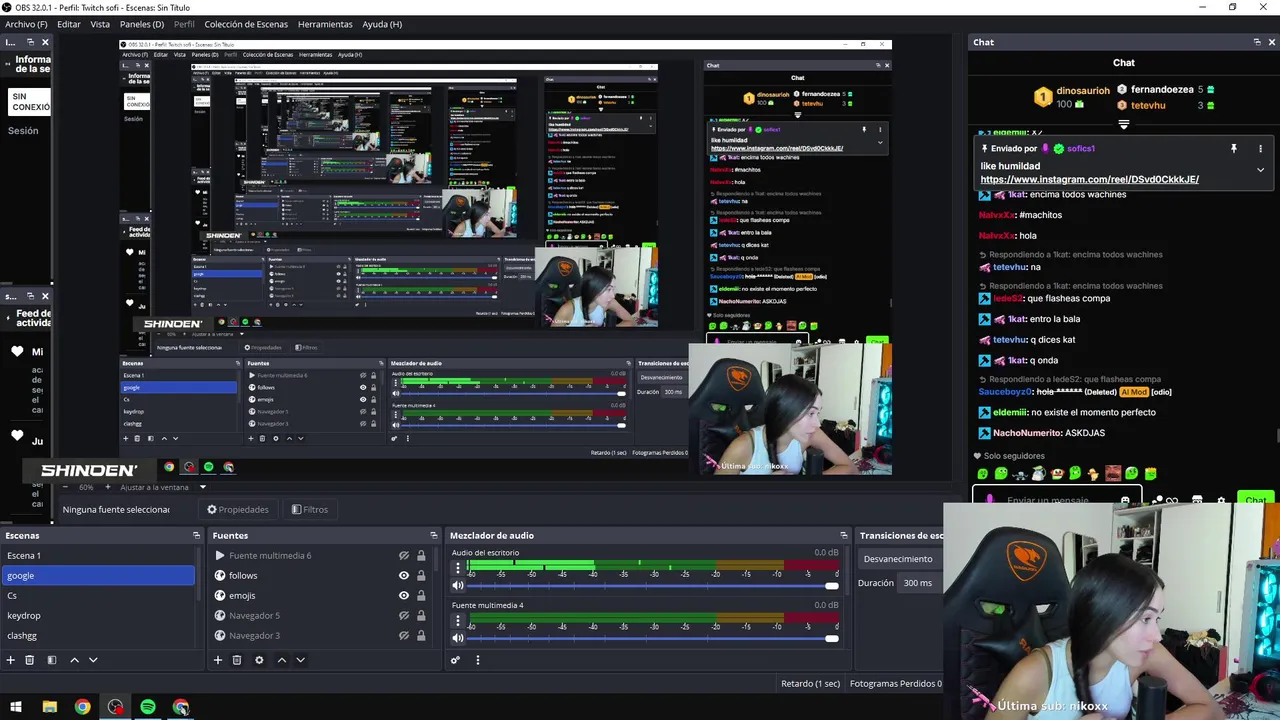Zoom out the preview with the minus icon
The width and height of the screenshot is (1280, 720).
tap(67, 487)
